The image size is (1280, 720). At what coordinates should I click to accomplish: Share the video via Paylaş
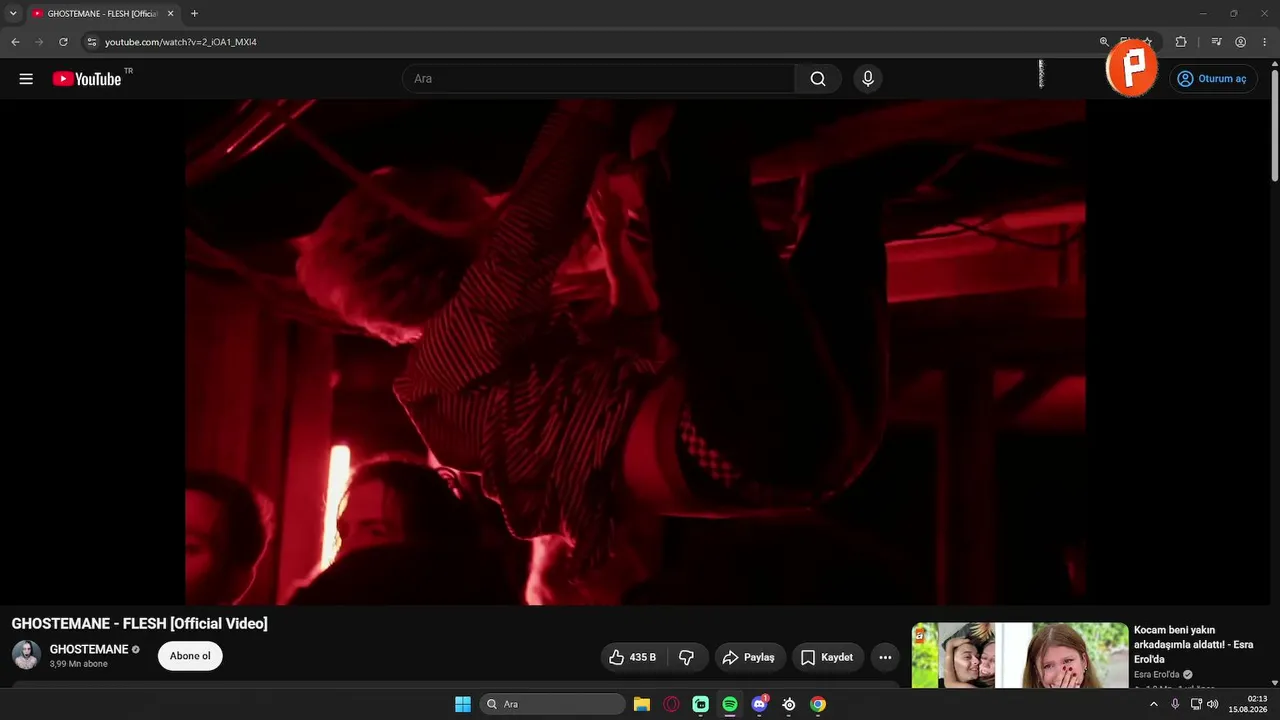749,657
